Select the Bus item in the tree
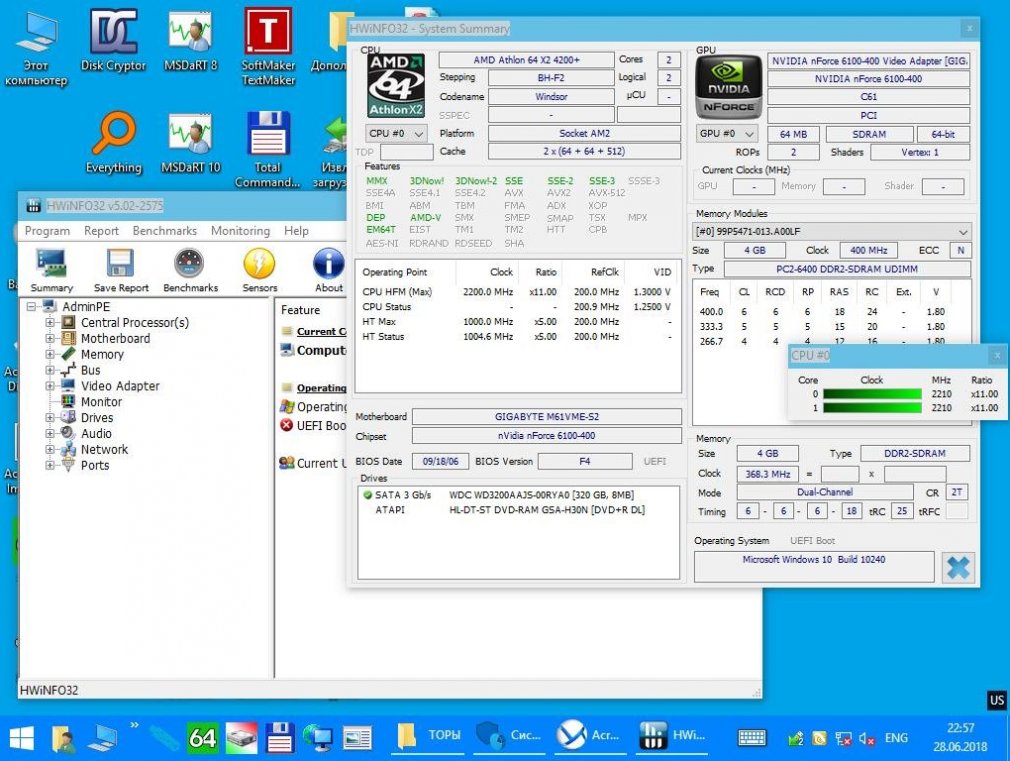1010x761 pixels. coord(90,371)
